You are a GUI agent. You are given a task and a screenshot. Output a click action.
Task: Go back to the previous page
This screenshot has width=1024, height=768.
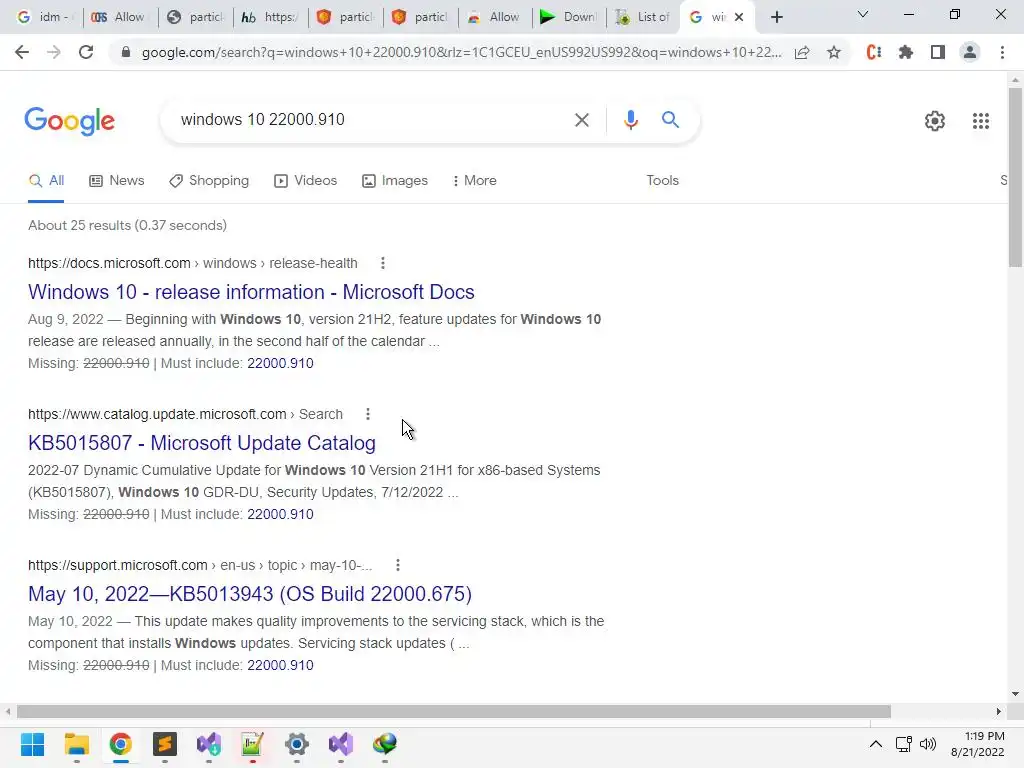tap(22, 52)
